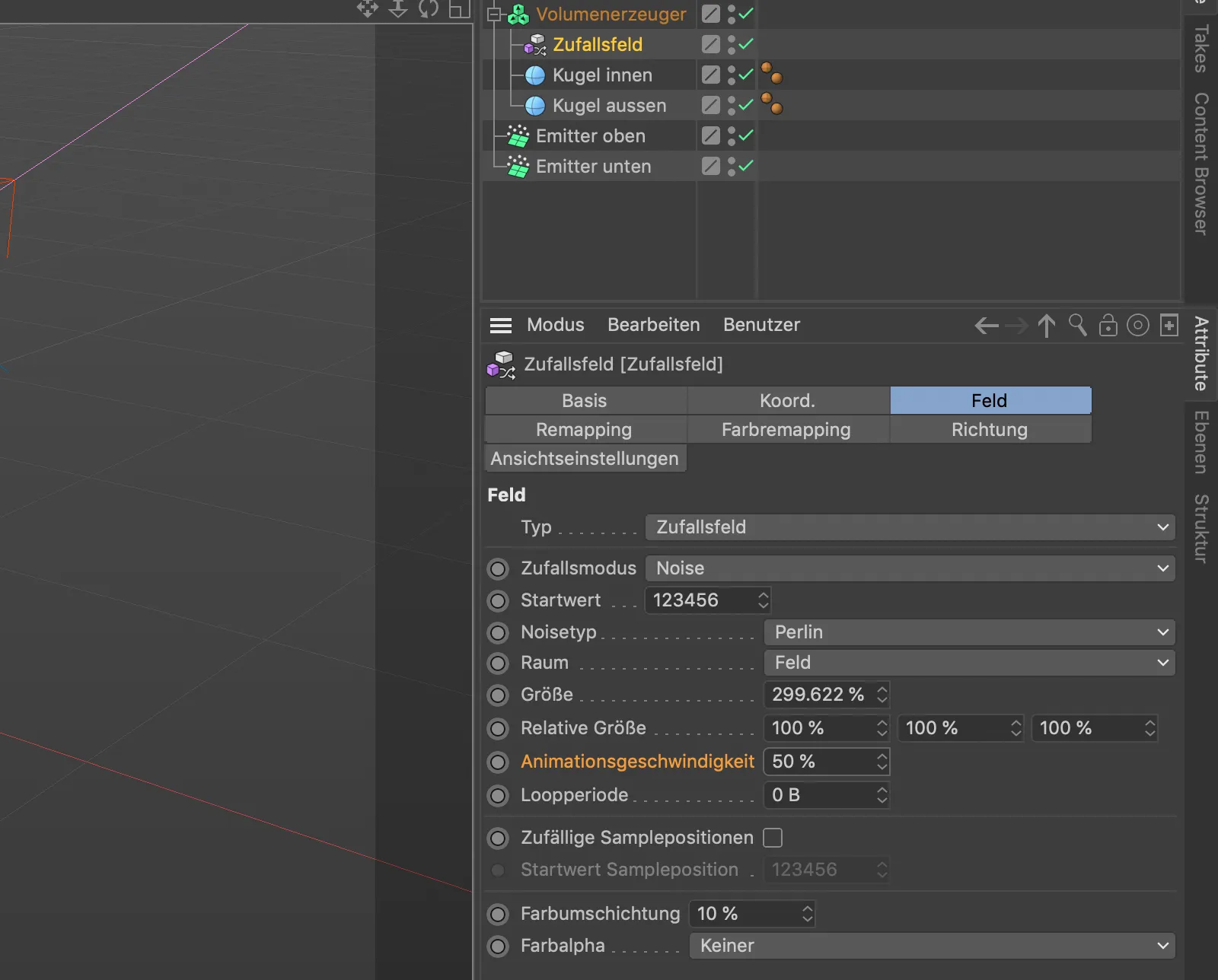Open the hamburger menu in Attribute manager
Image resolution: width=1218 pixels, height=980 pixels.
(x=500, y=326)
